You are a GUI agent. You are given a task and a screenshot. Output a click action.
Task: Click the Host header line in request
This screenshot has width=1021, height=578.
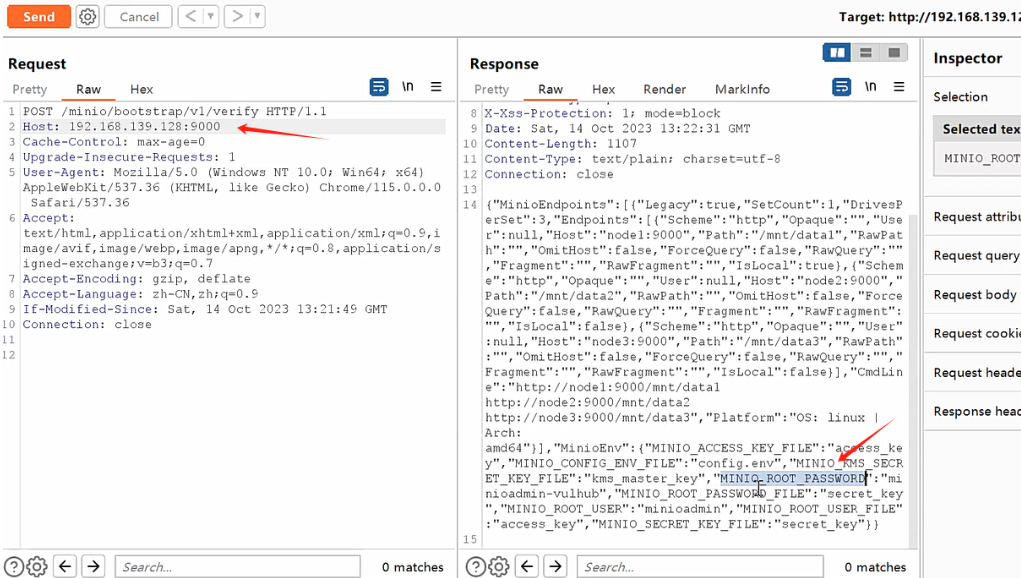(121, 126)
